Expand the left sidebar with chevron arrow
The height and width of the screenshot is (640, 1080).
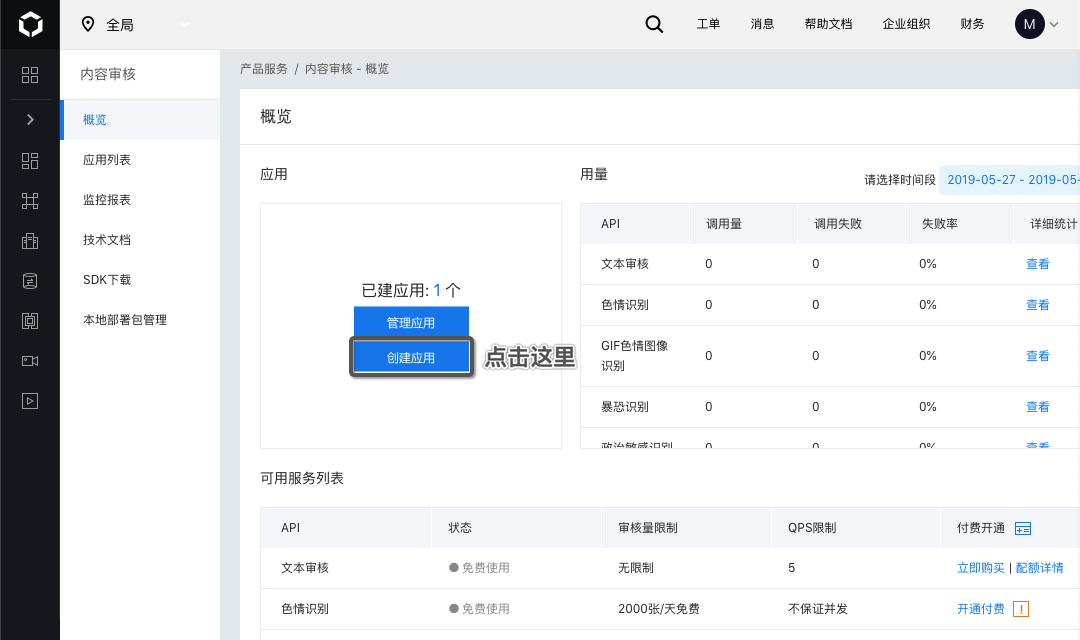pos(30,120)
